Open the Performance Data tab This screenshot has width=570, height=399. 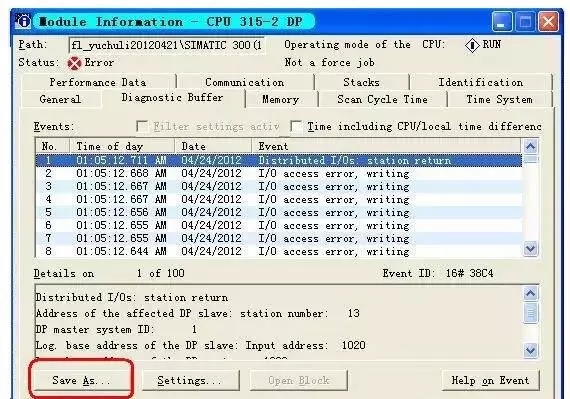[x=99, y=82]
